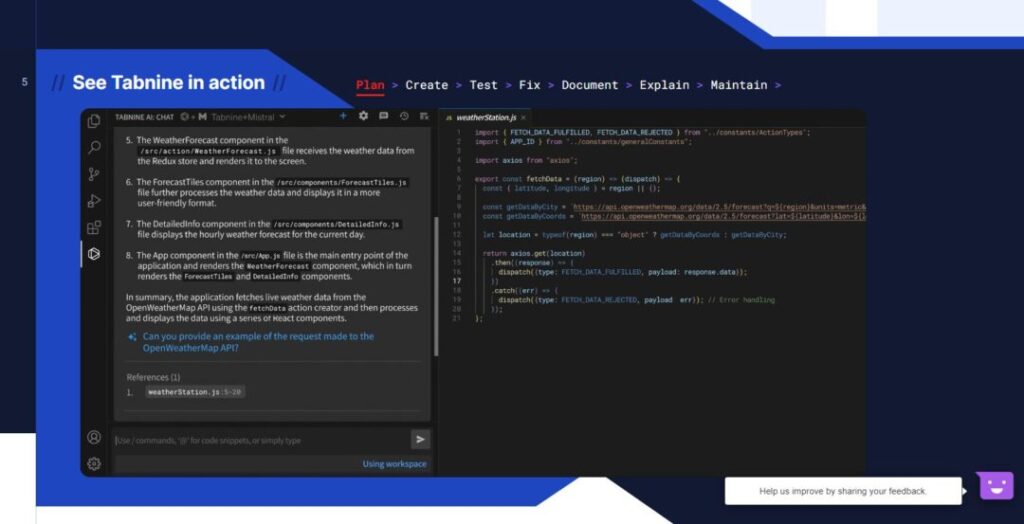Click '/src/components/DetailedInfo.js' code path

(x=337, y=224)
